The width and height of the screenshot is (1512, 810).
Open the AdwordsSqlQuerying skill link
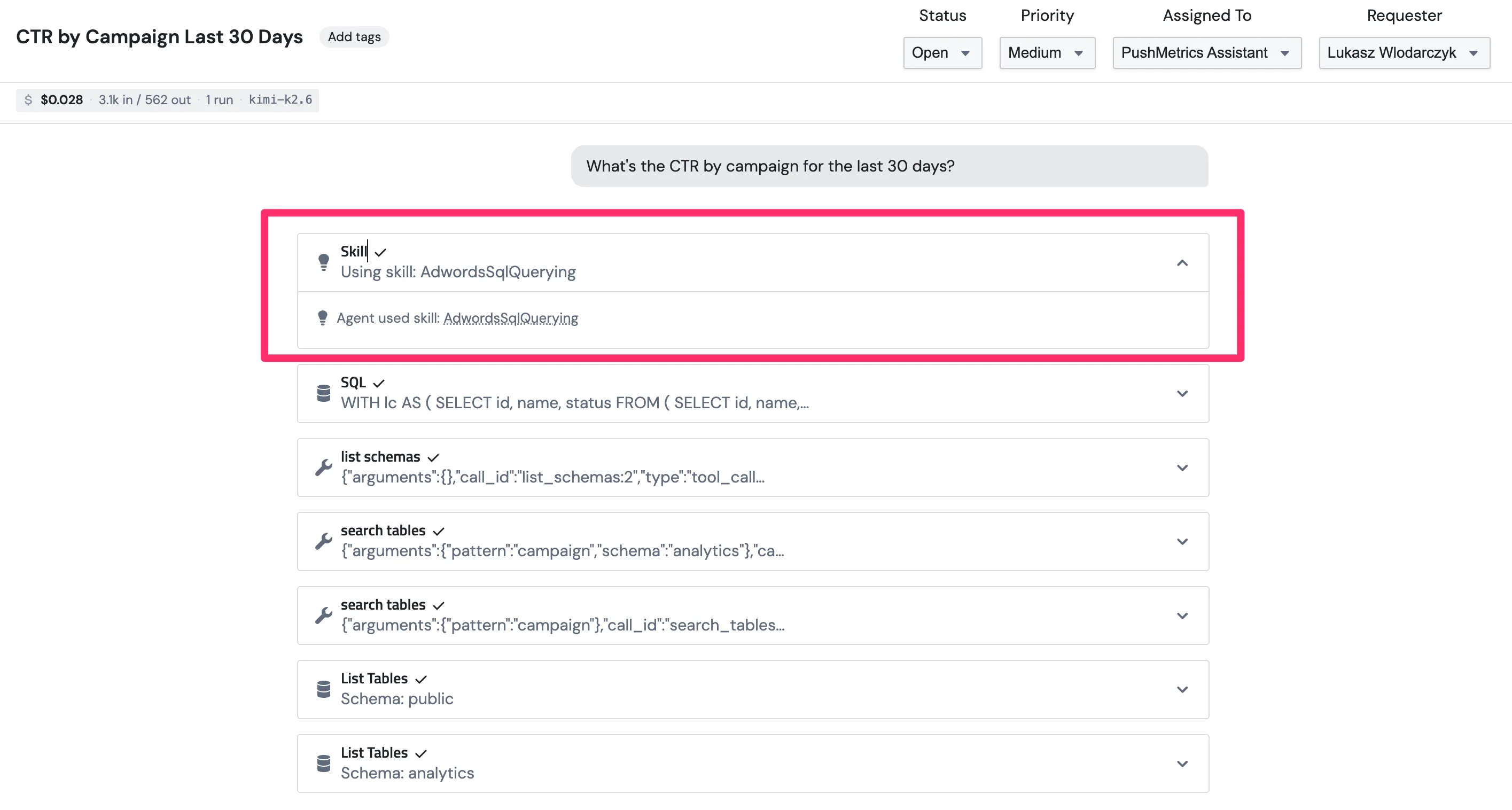coord(511,318)
